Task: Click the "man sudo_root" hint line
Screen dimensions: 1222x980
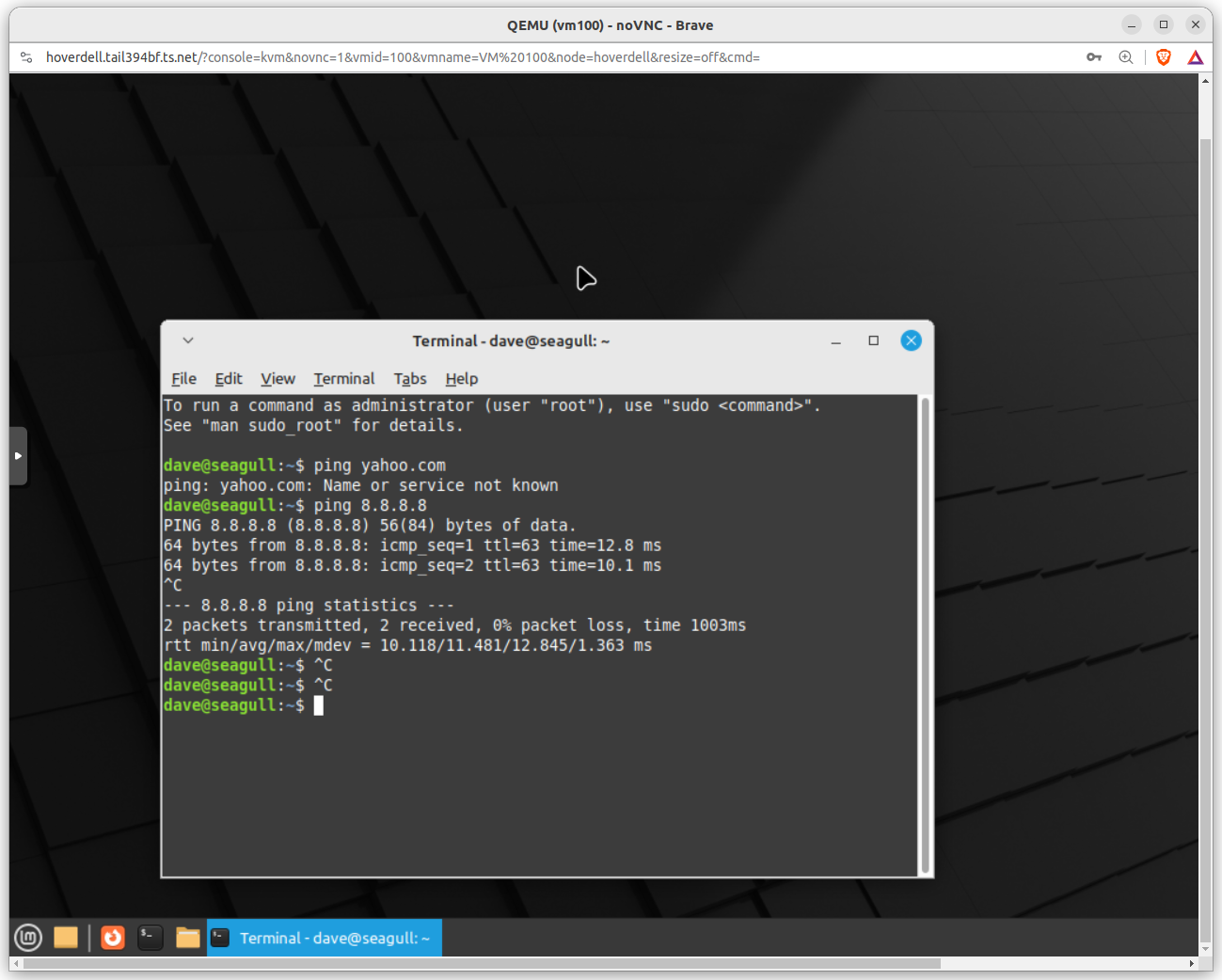Action: pyautogui.click(x=313, y=426)
